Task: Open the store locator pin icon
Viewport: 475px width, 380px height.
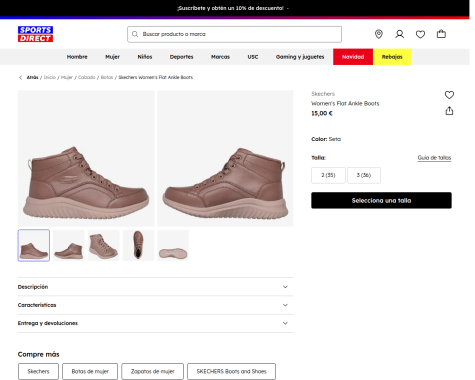Action: 379,34
